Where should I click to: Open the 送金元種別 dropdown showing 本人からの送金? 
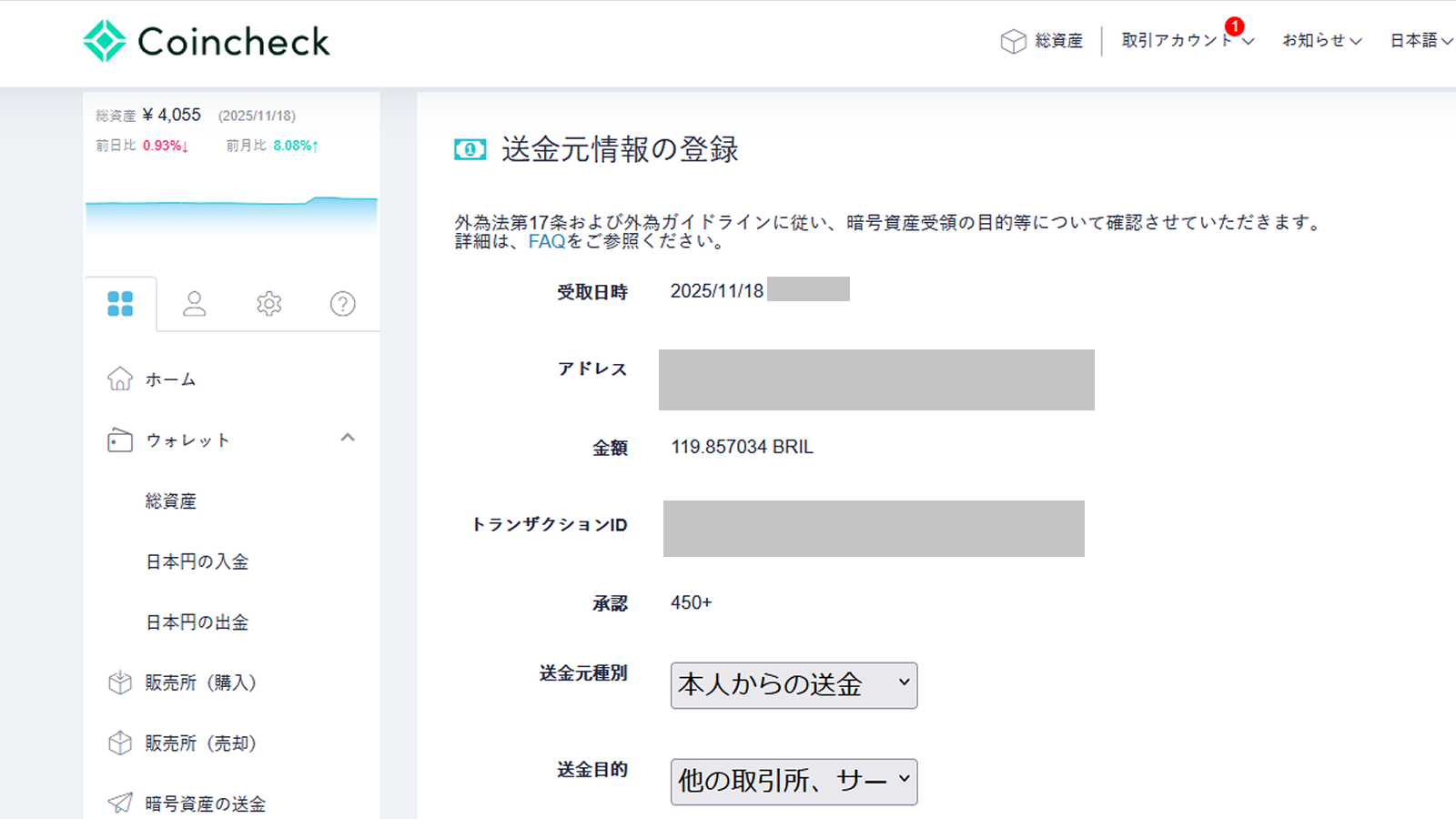[793, 685]
